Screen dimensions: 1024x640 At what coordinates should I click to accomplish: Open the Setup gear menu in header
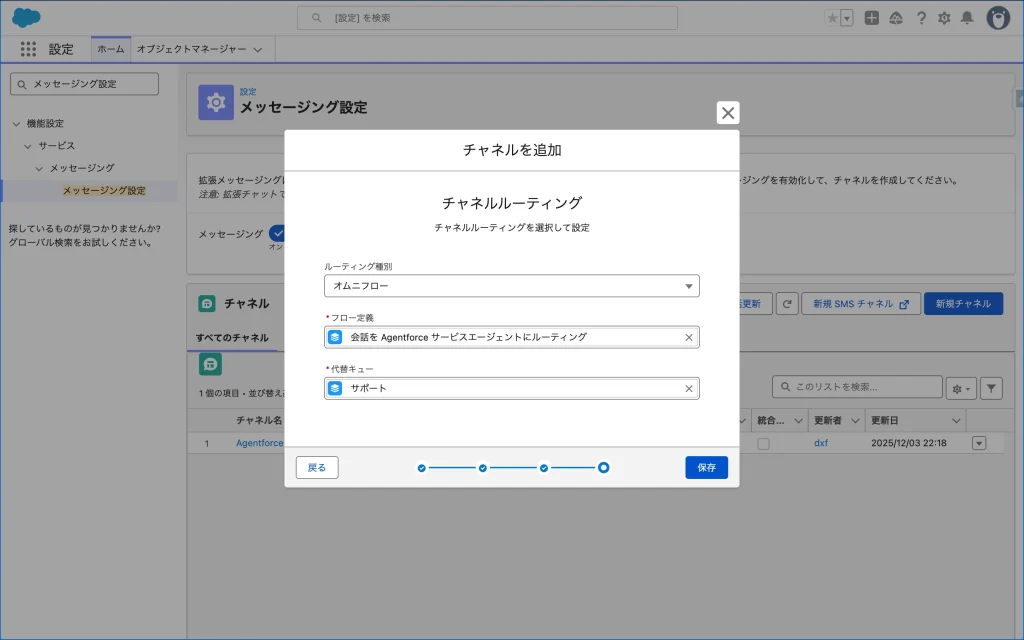(944, 18)
